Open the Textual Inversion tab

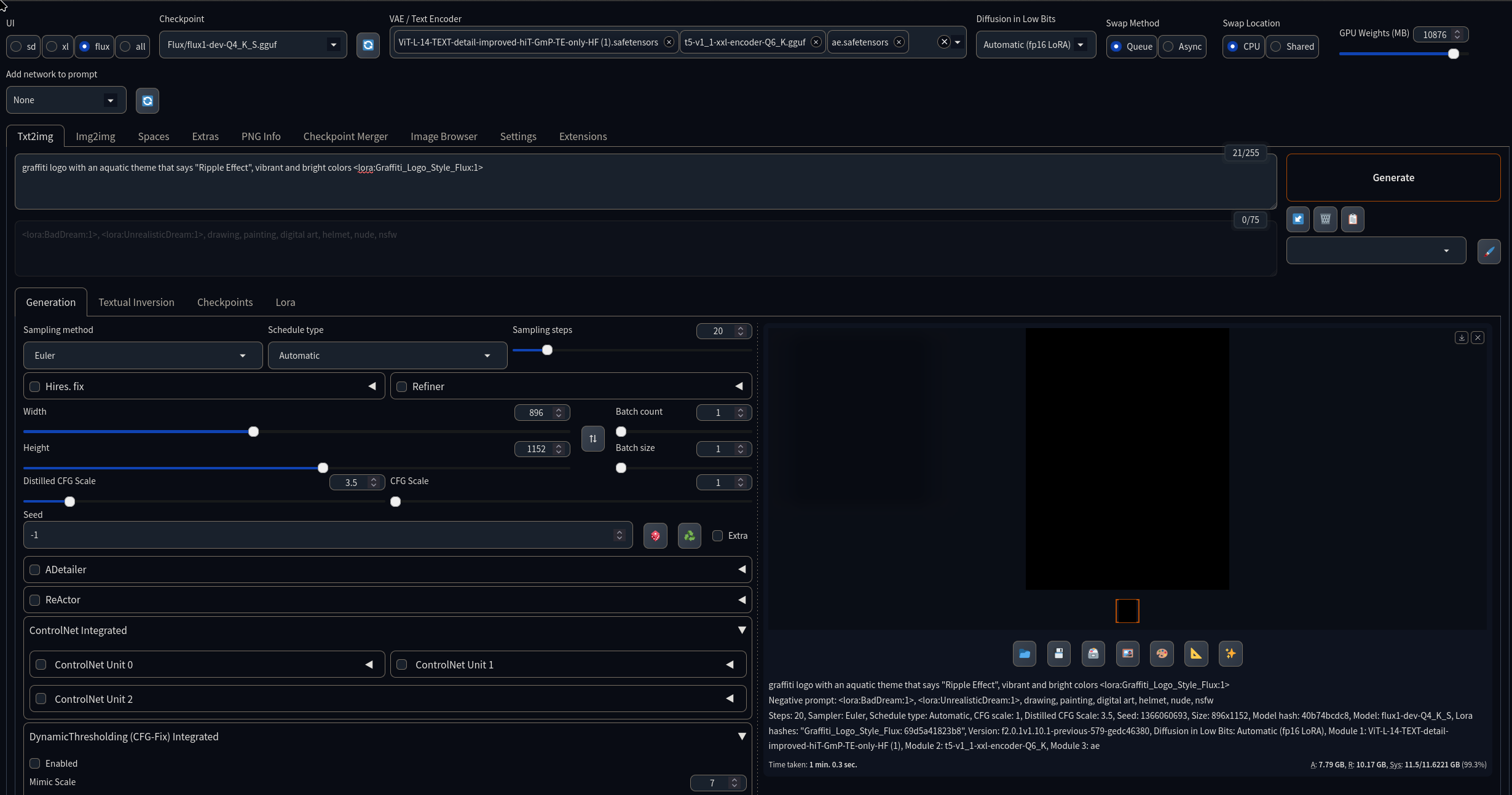tap(136, 302)
